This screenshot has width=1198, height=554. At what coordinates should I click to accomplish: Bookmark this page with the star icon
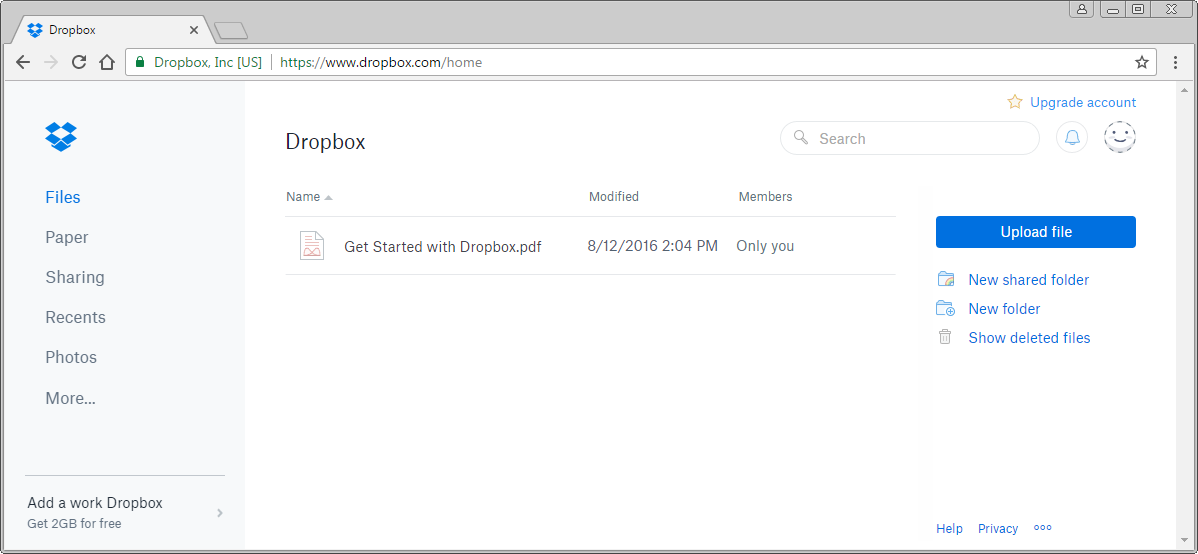(x=1141, y=63)
